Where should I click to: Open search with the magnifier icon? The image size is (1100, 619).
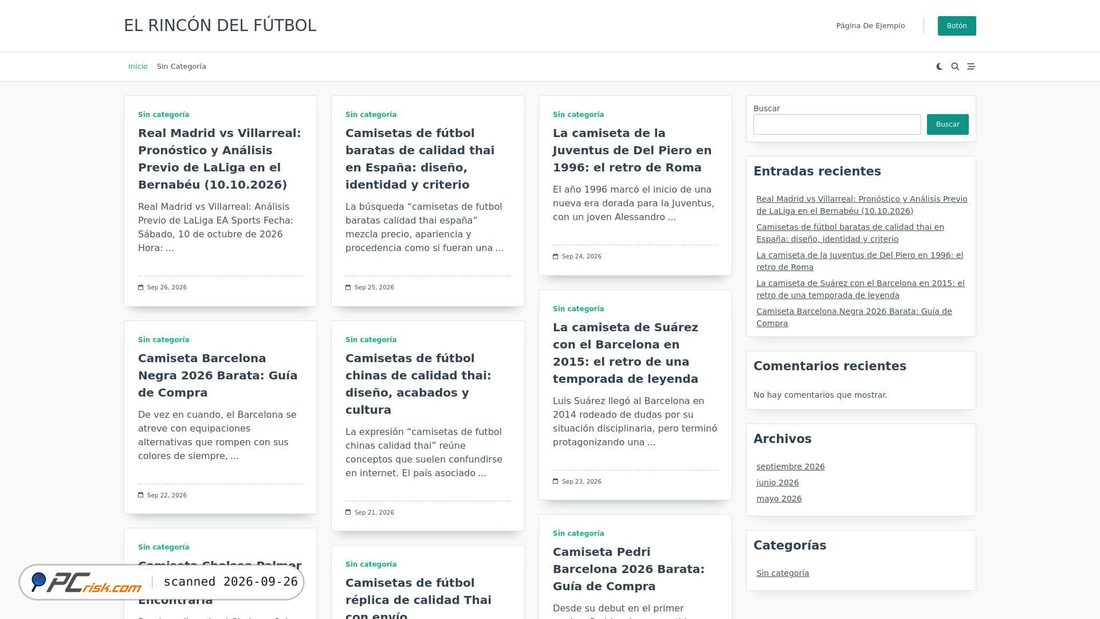pos(955,67)
